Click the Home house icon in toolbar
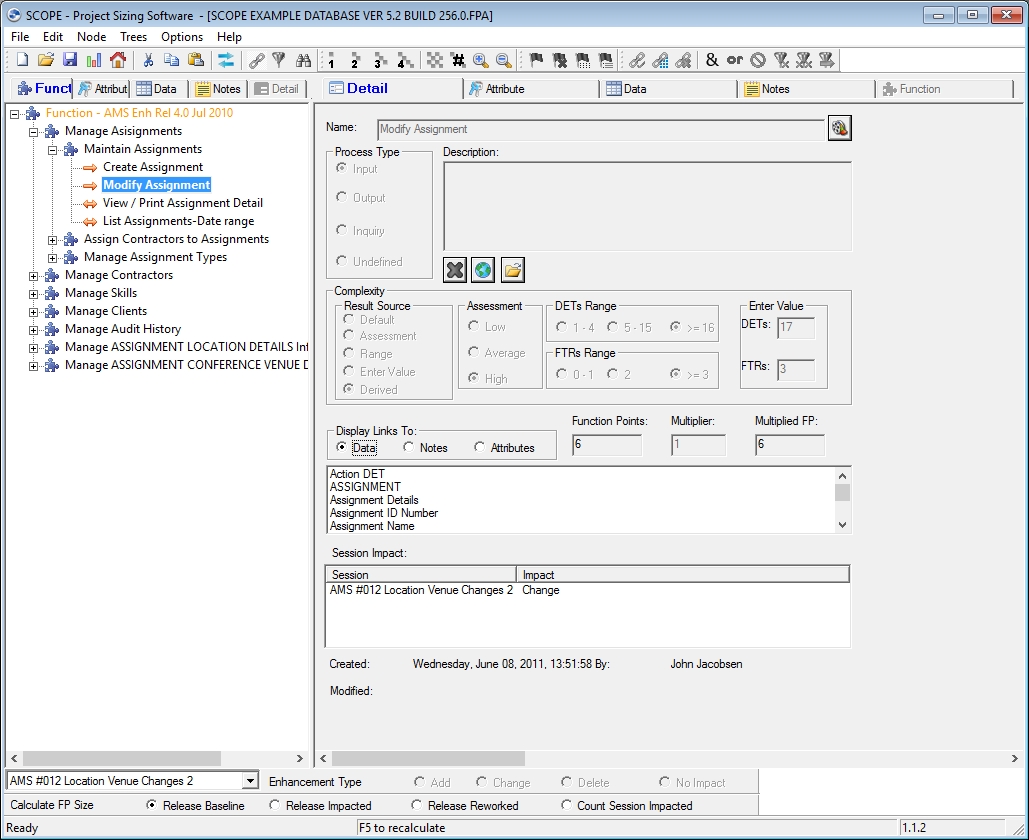Image resolution: width=1029 pixels, height=840 pixels. coord(118,60)
